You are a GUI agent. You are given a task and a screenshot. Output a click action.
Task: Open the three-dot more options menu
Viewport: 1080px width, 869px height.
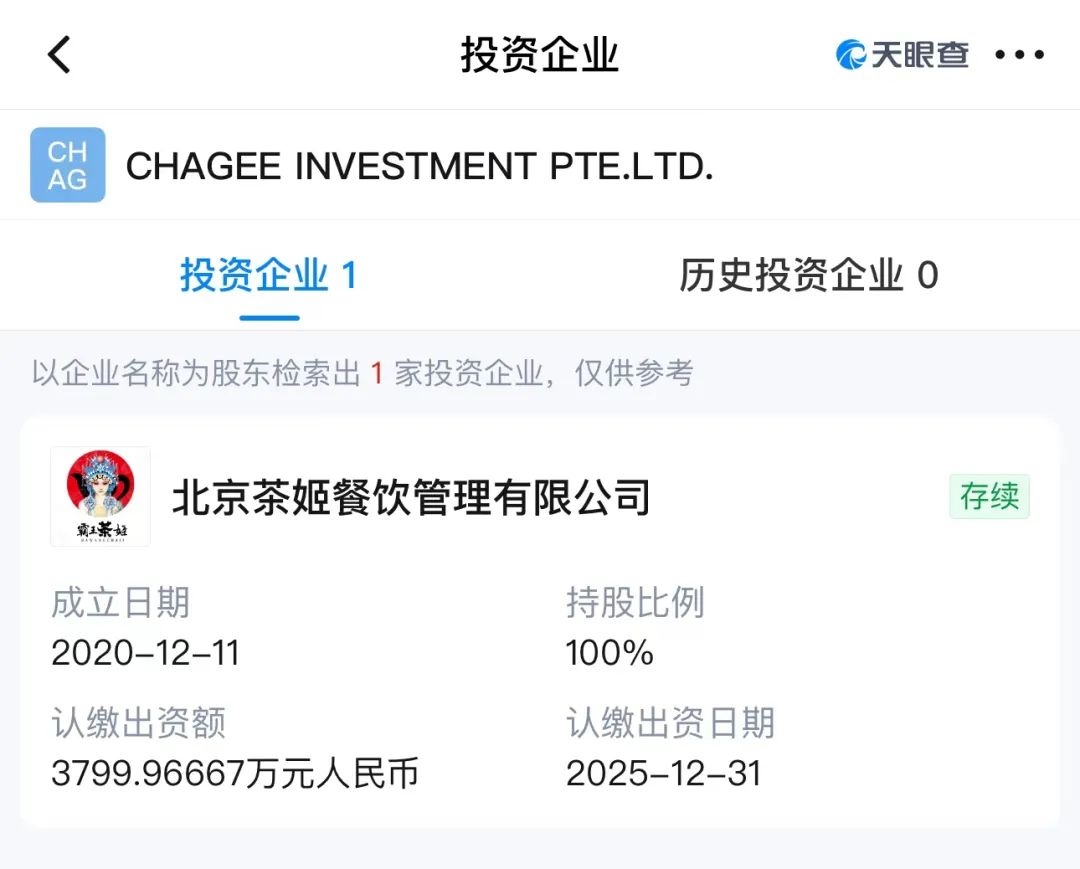(1019, 55)
